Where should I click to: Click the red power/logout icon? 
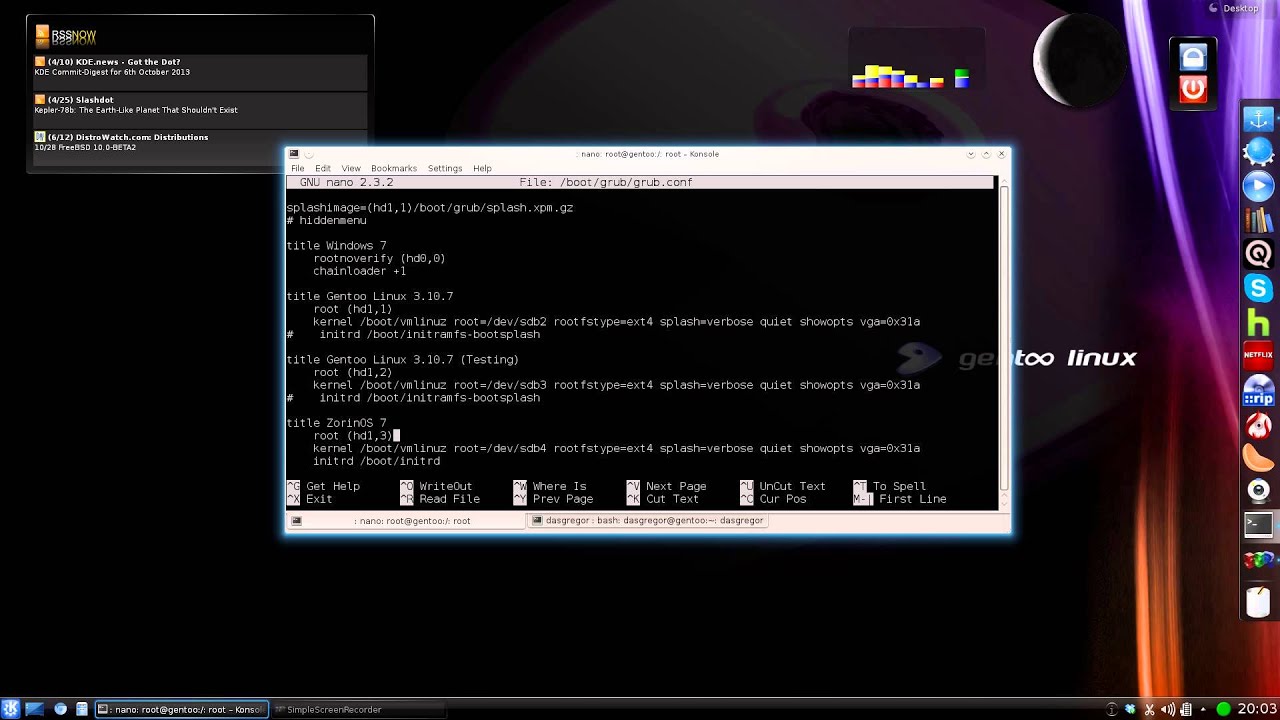(x=1193, y=89)
